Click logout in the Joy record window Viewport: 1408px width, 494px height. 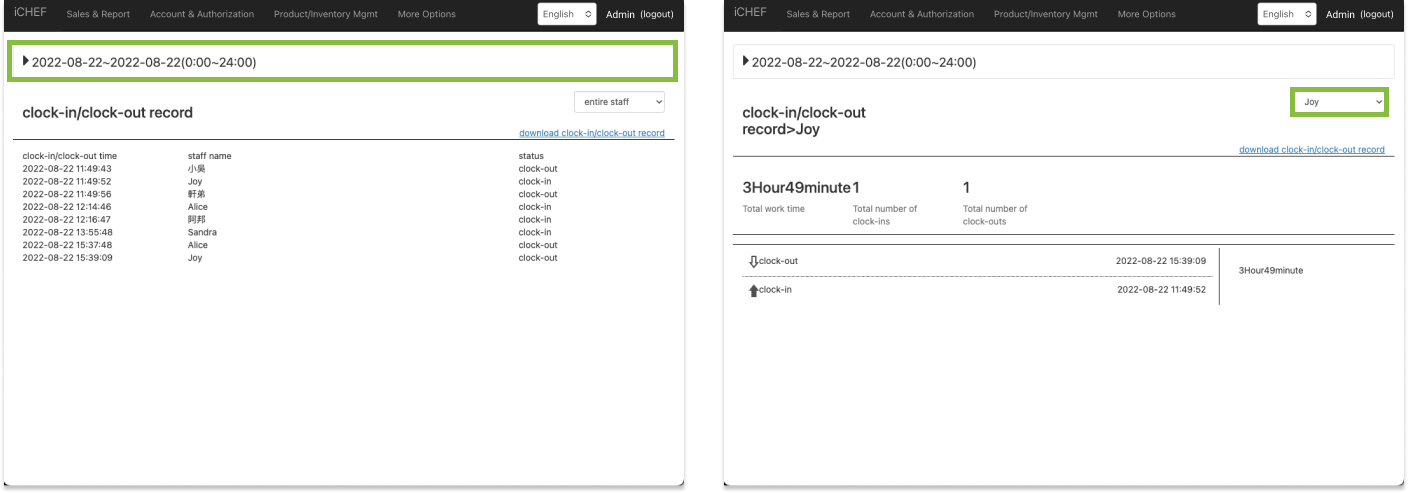(1377, 14)
